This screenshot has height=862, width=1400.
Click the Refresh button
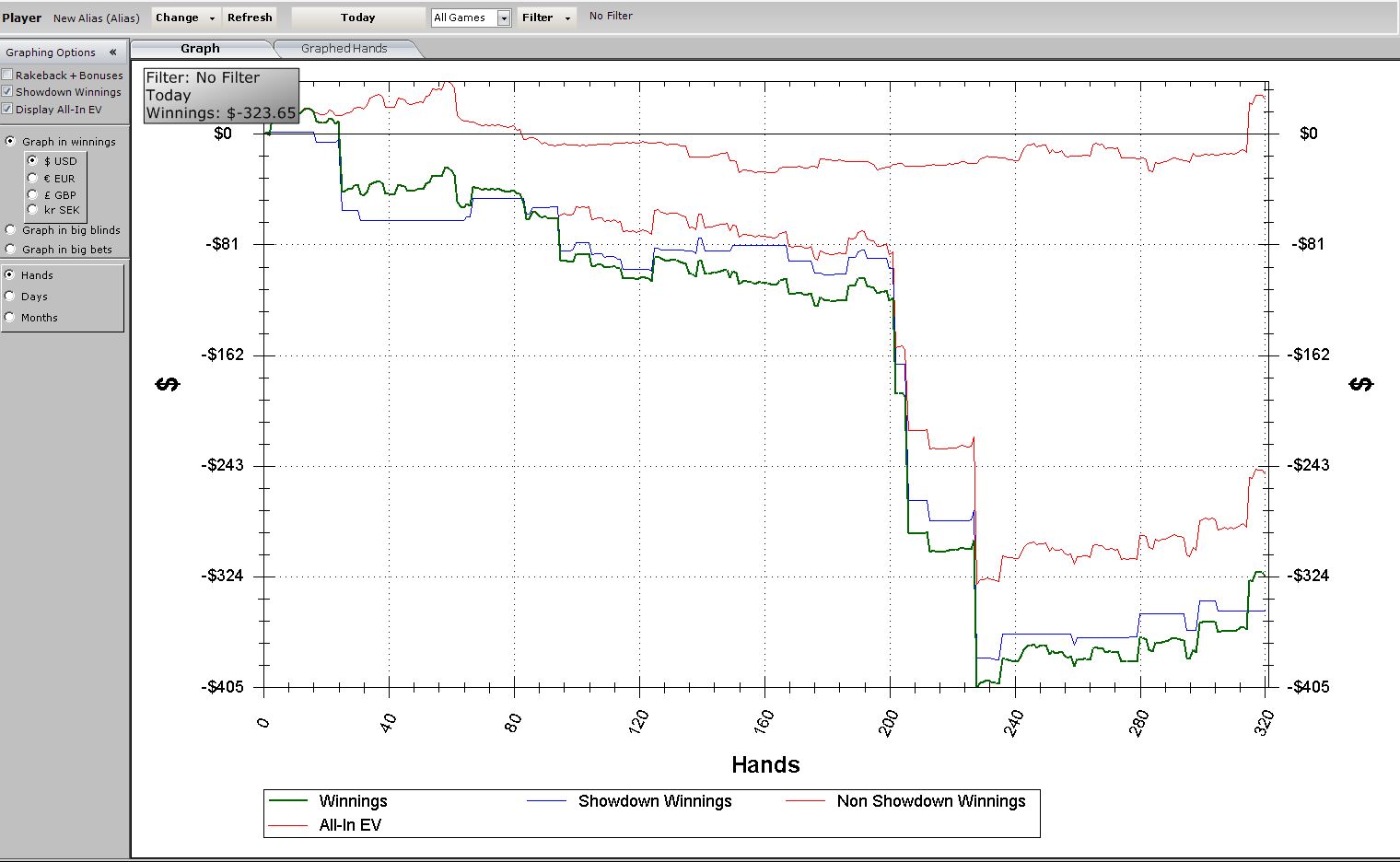pos(250,17)
